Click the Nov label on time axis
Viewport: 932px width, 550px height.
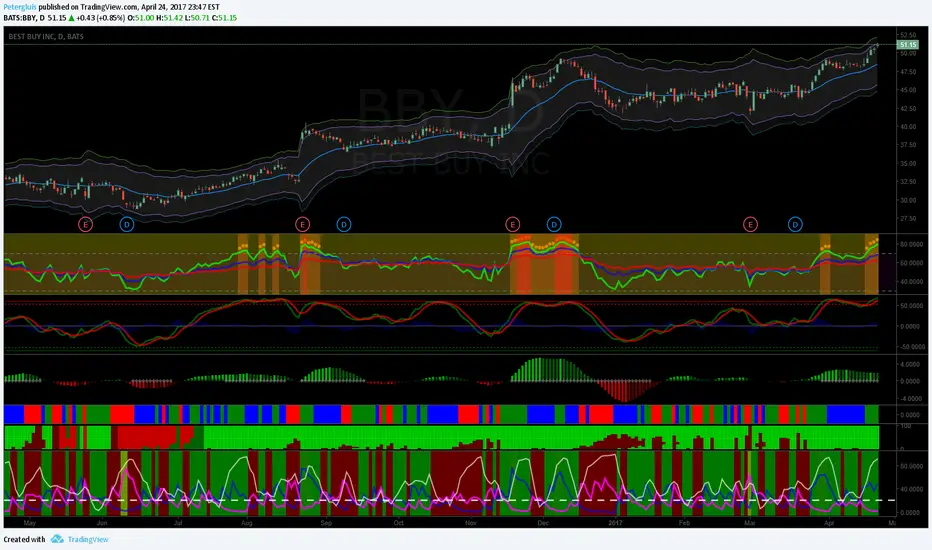[471, 523]
